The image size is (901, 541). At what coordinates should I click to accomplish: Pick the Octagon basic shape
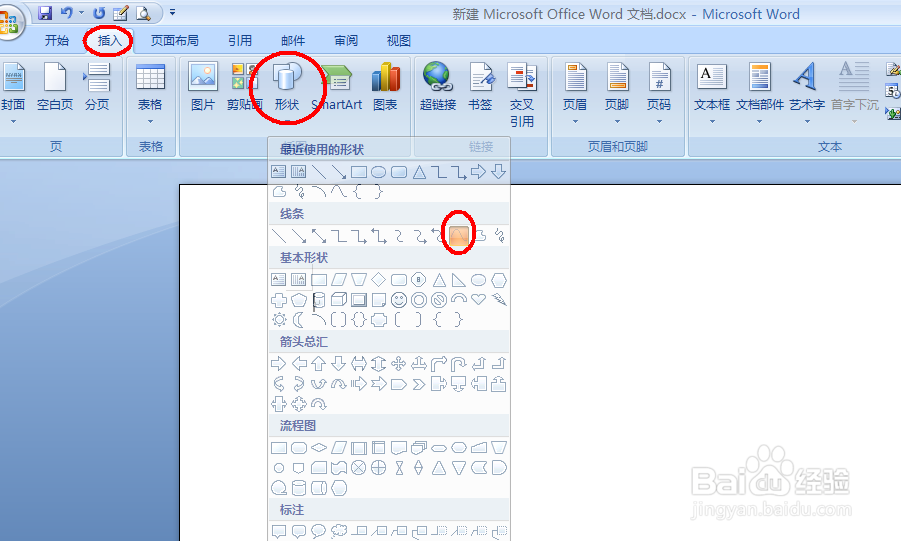(x=418, y=280)
